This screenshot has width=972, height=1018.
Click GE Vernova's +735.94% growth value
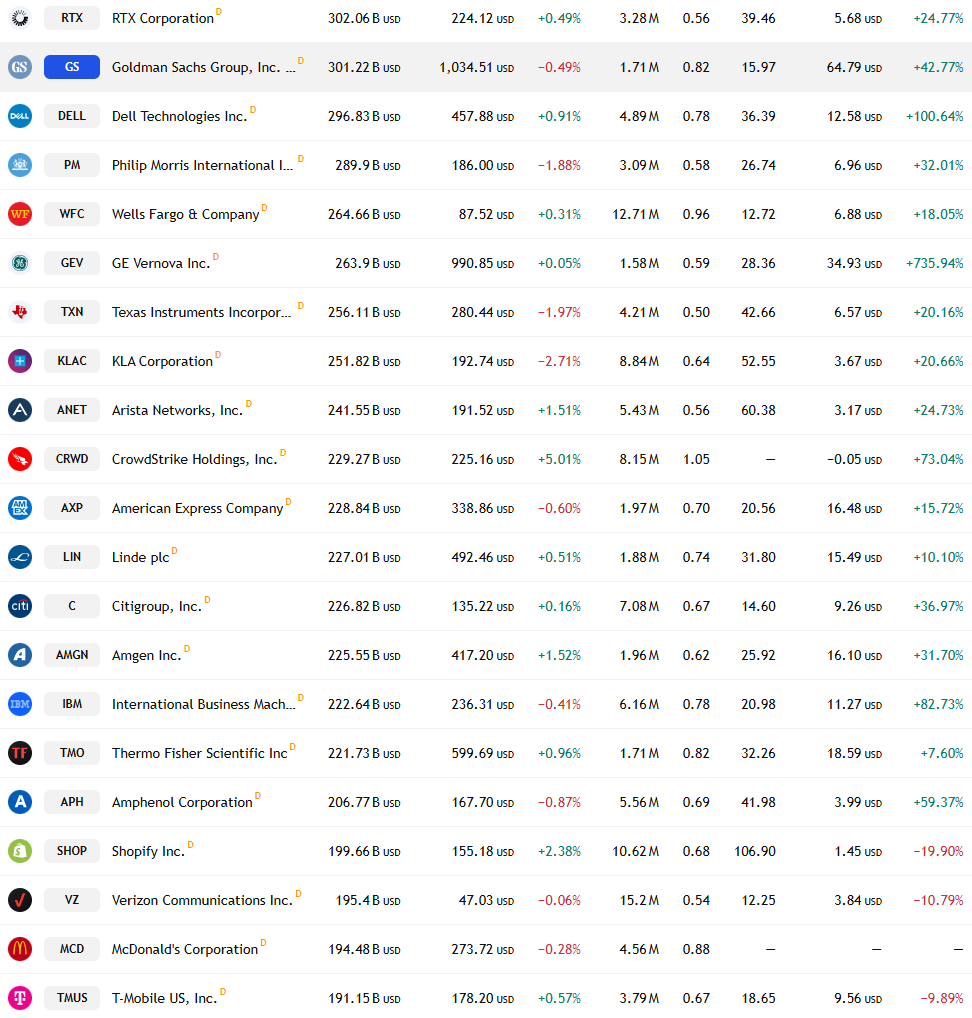pyautogui.click(x=935, y=263)
